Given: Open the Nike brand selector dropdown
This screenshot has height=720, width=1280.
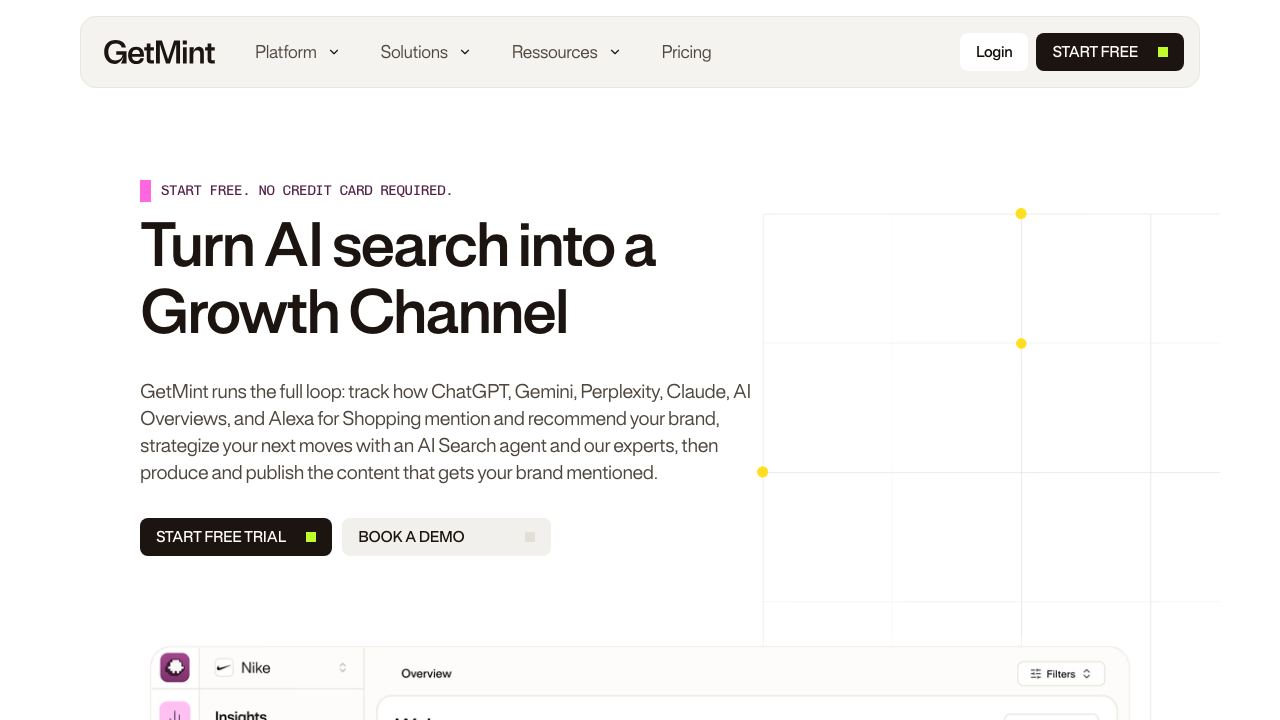Looking at the screenshot, I should (x=282, y=668).
